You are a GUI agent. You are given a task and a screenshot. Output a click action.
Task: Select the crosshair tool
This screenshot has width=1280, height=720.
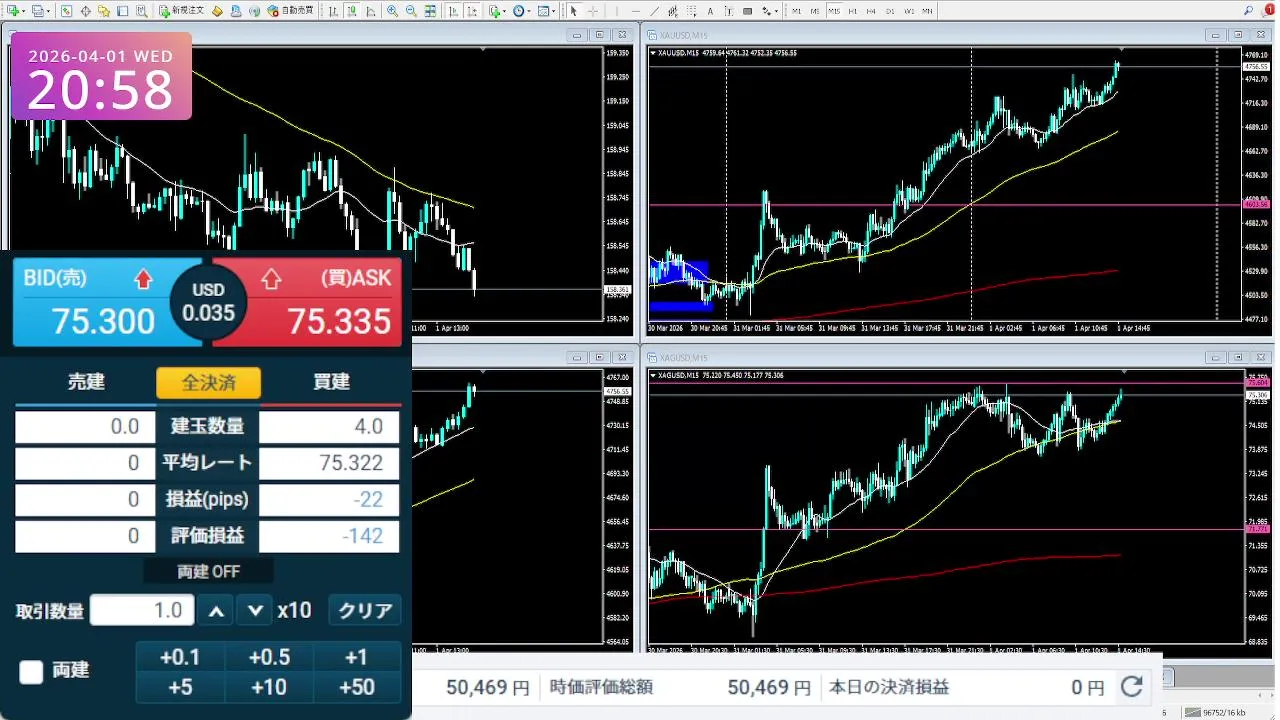[593, 10]
